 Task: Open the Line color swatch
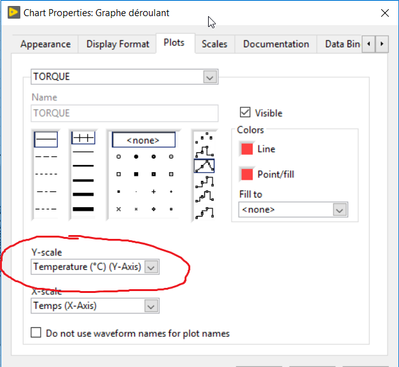click(x=247, y=149)
